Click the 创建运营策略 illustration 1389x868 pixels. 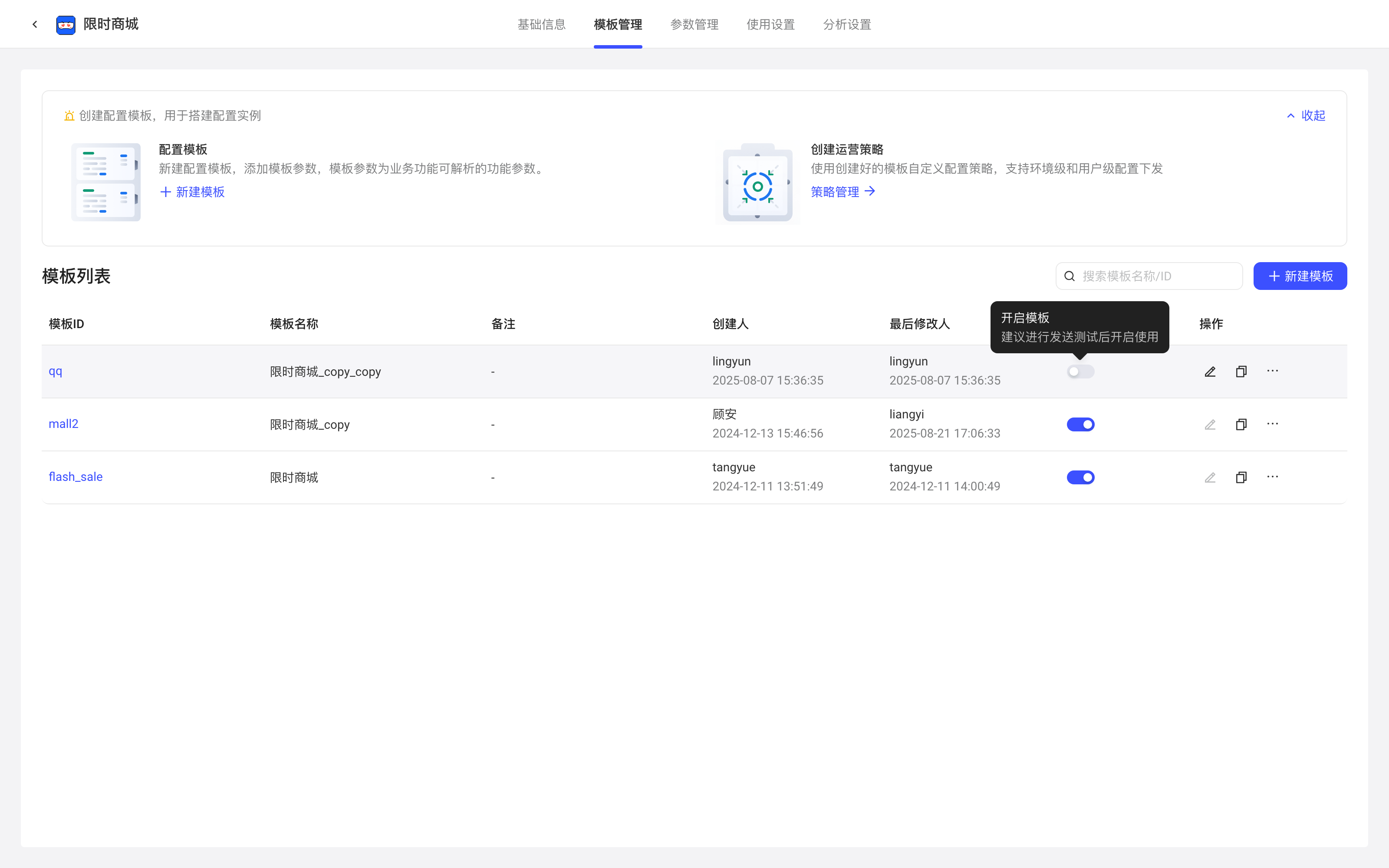(757, 182)
